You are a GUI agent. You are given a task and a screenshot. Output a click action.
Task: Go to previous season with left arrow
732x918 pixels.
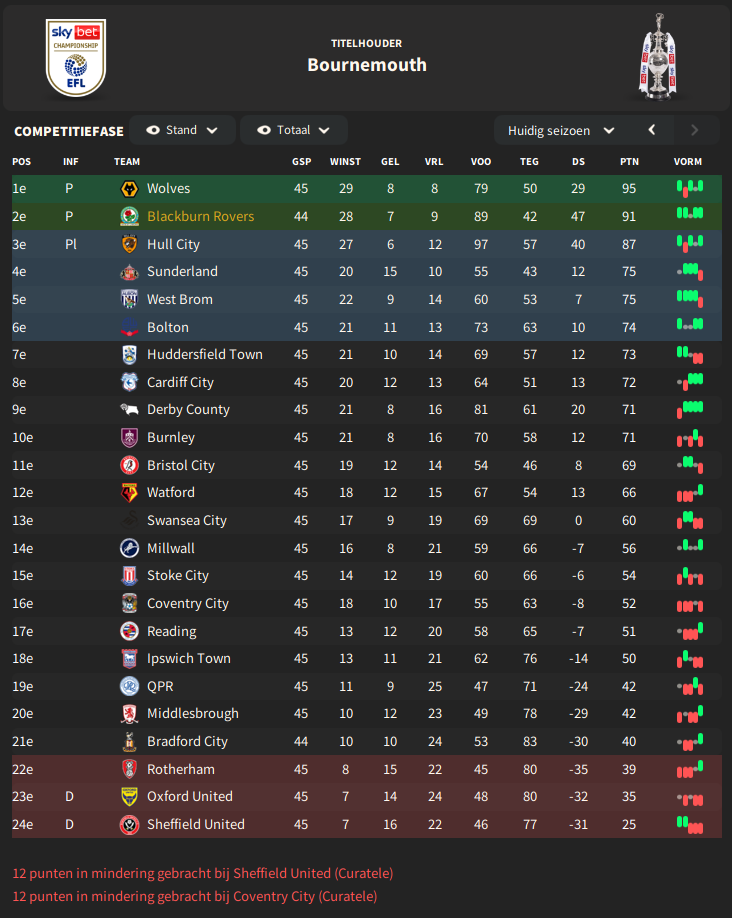(652, 130)
